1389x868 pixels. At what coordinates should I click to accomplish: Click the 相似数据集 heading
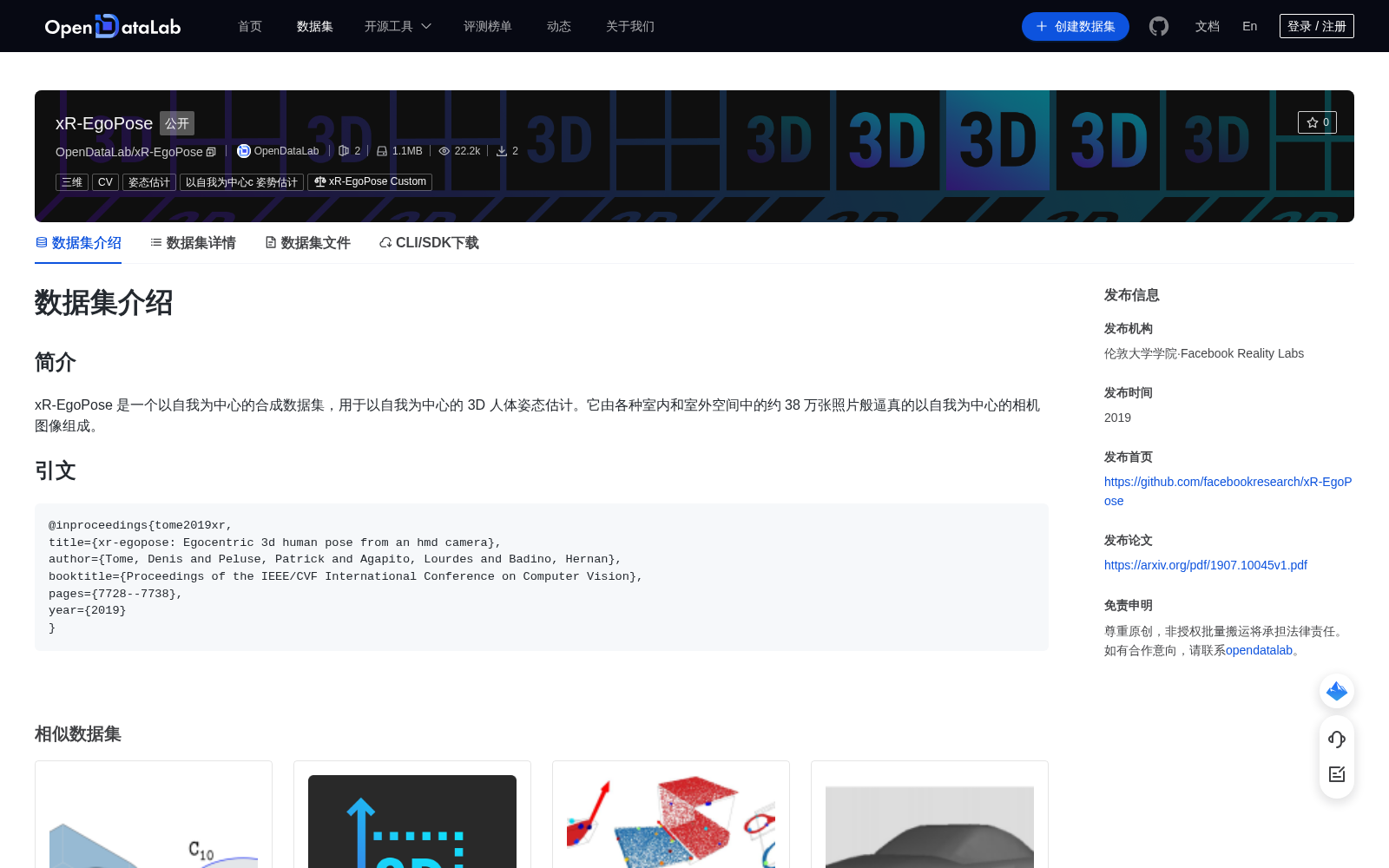click(x=78, y=734)
